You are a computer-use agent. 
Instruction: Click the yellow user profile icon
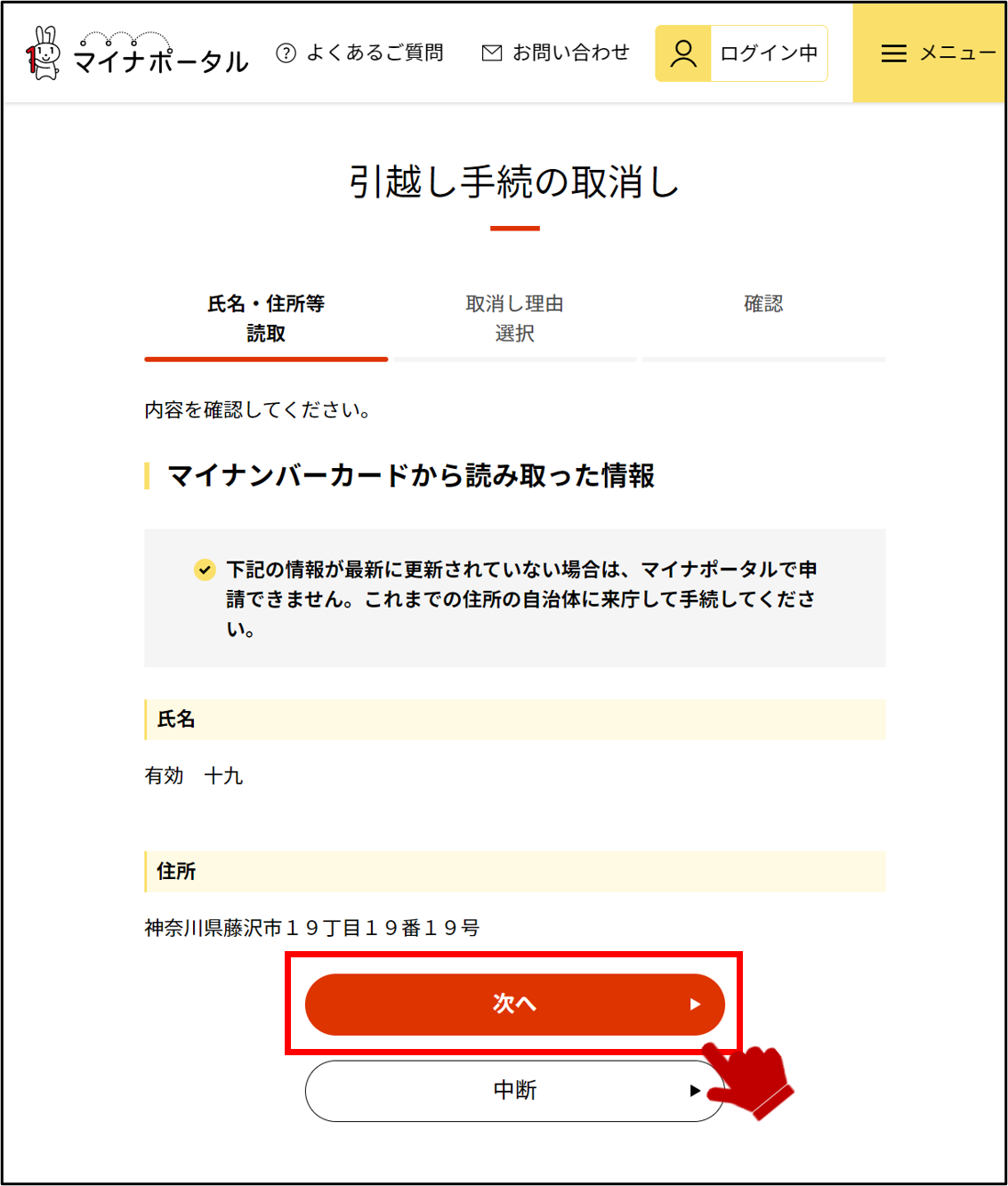683,53
